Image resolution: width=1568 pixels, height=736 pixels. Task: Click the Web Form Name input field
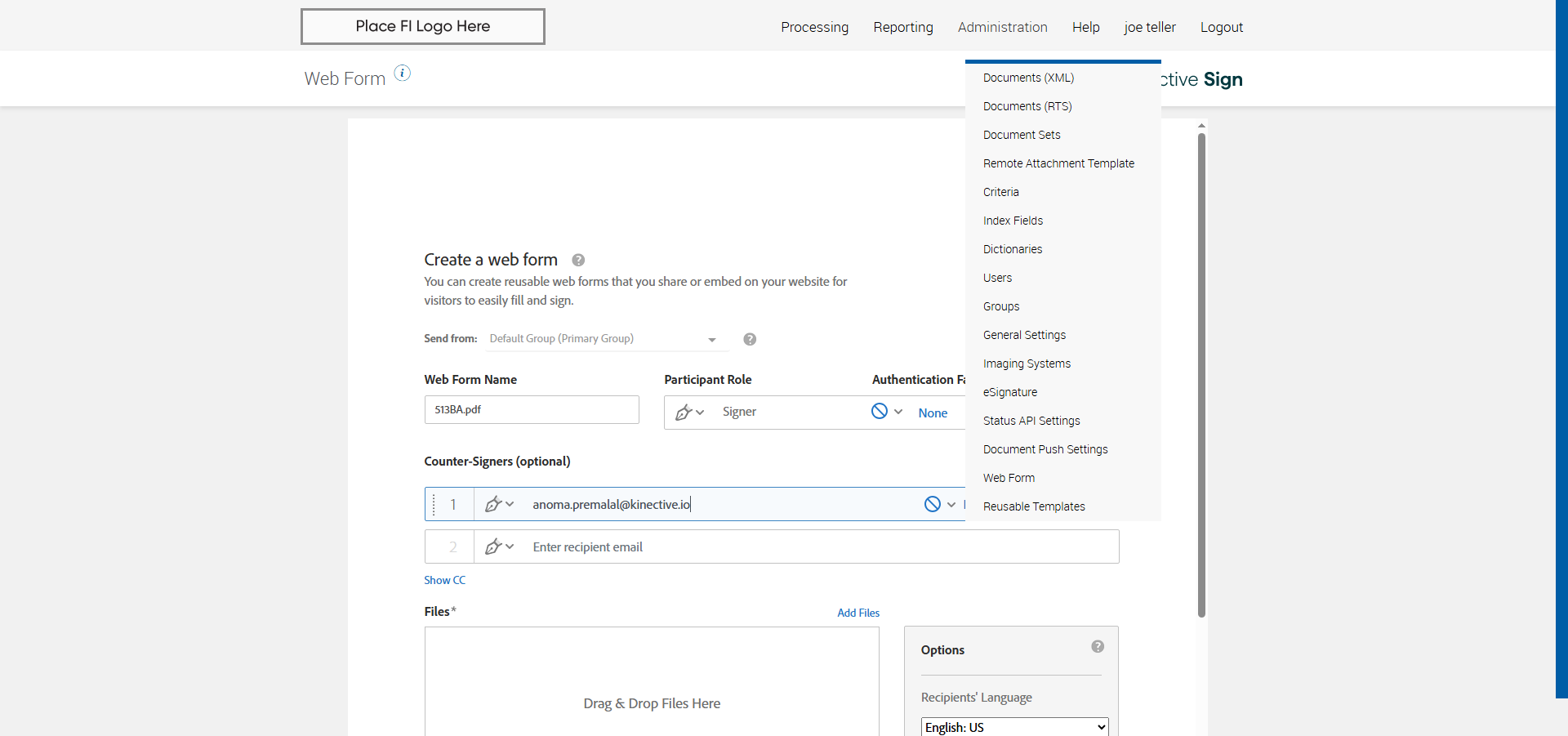[532, 410]
